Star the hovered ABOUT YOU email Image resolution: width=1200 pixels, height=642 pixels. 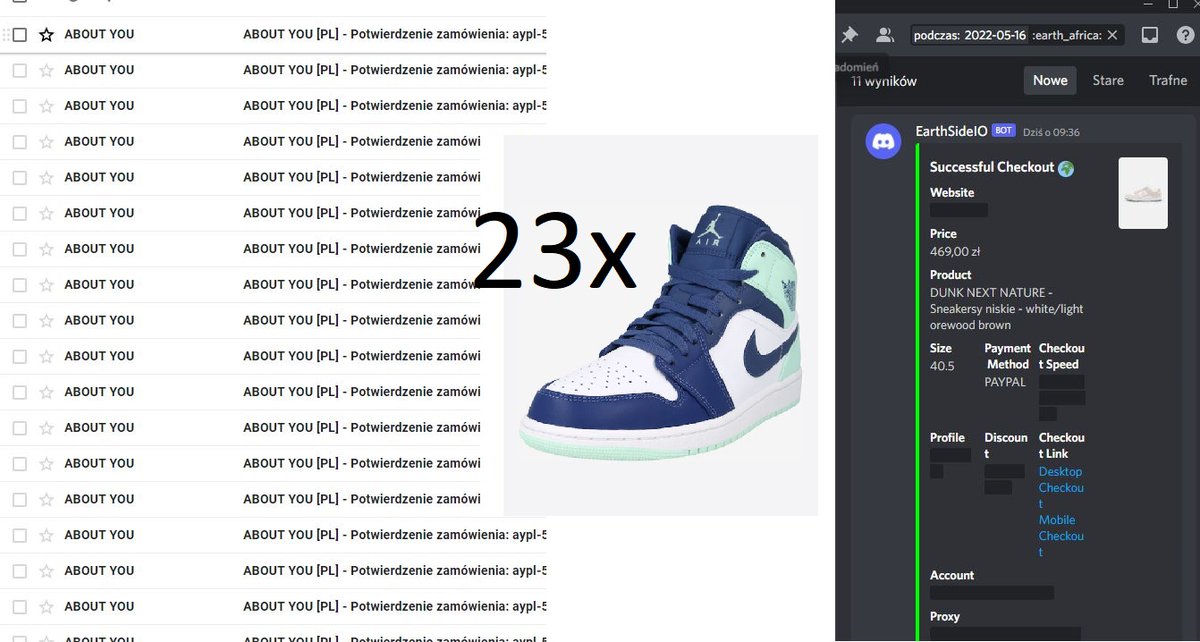(46, 35)
